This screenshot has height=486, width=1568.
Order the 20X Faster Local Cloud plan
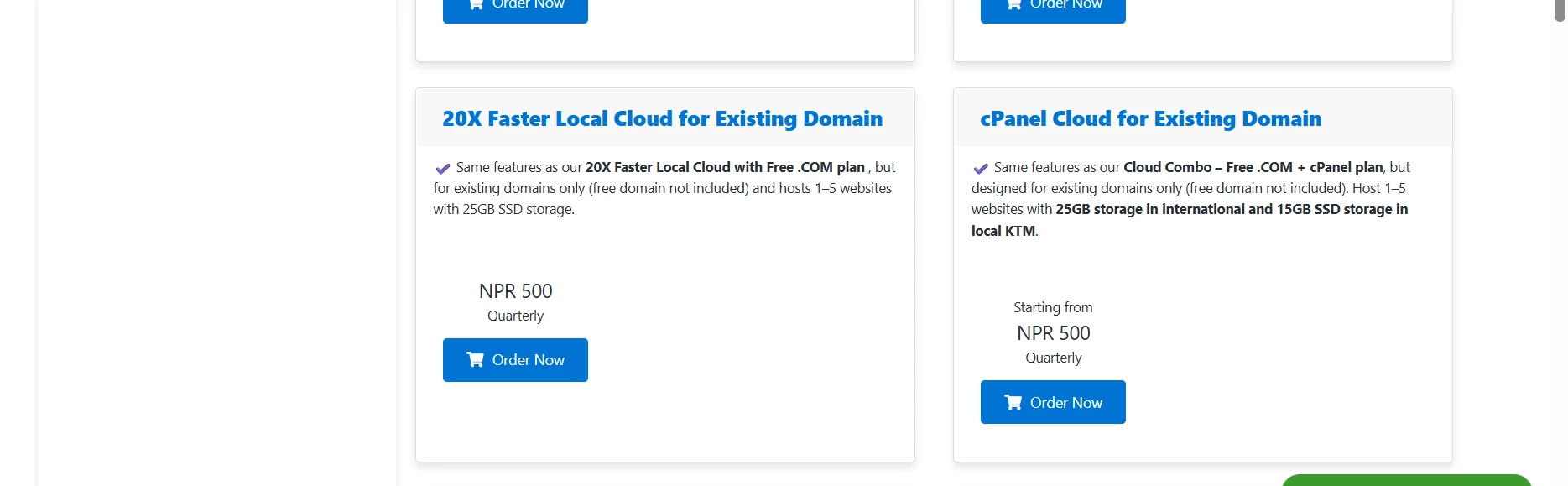tap(515, 360)
